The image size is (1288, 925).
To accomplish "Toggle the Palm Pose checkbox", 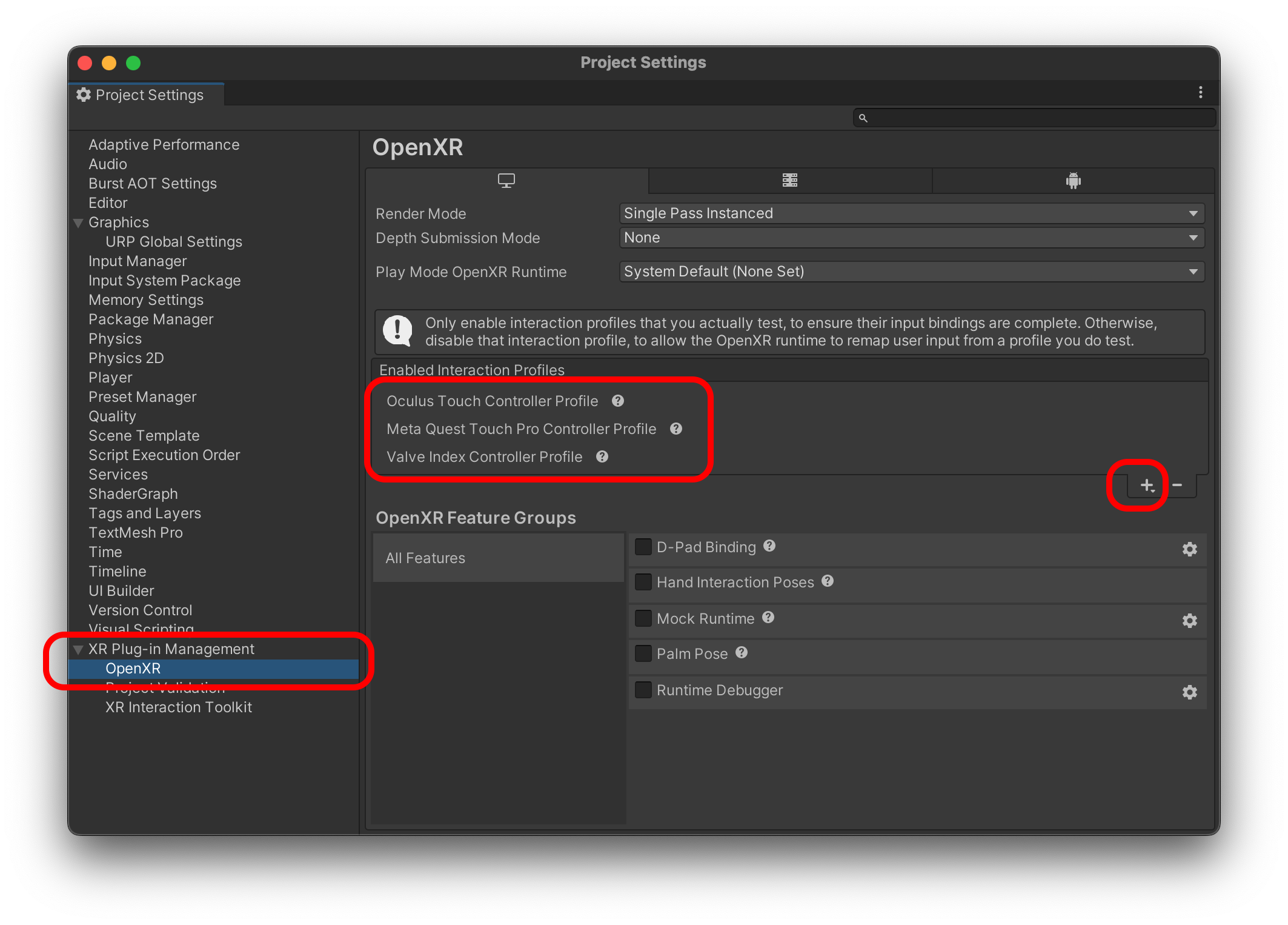I will coord(643,654).
